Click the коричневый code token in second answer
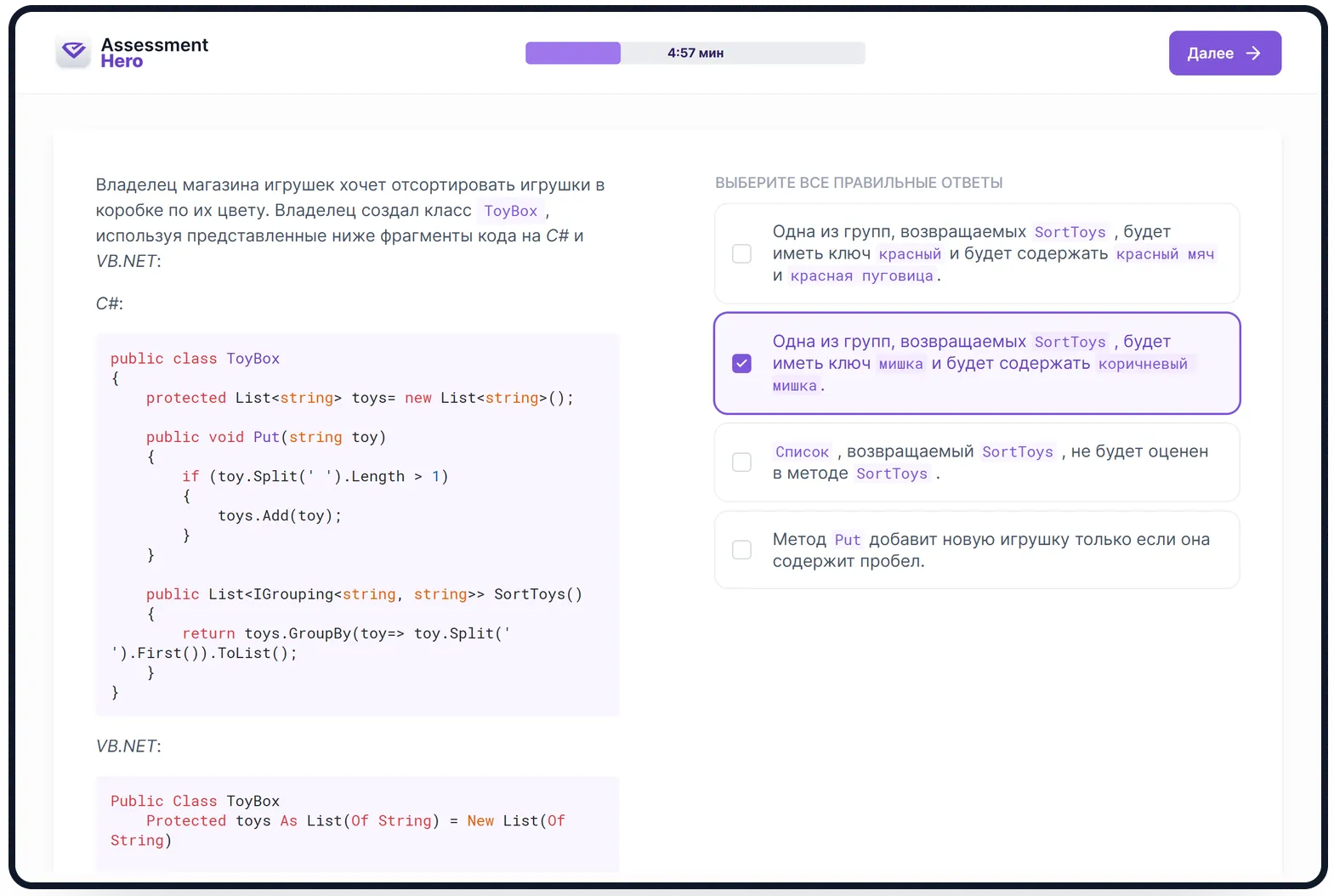This screenshot has height=896, width=1334. tap(1143, 364)
